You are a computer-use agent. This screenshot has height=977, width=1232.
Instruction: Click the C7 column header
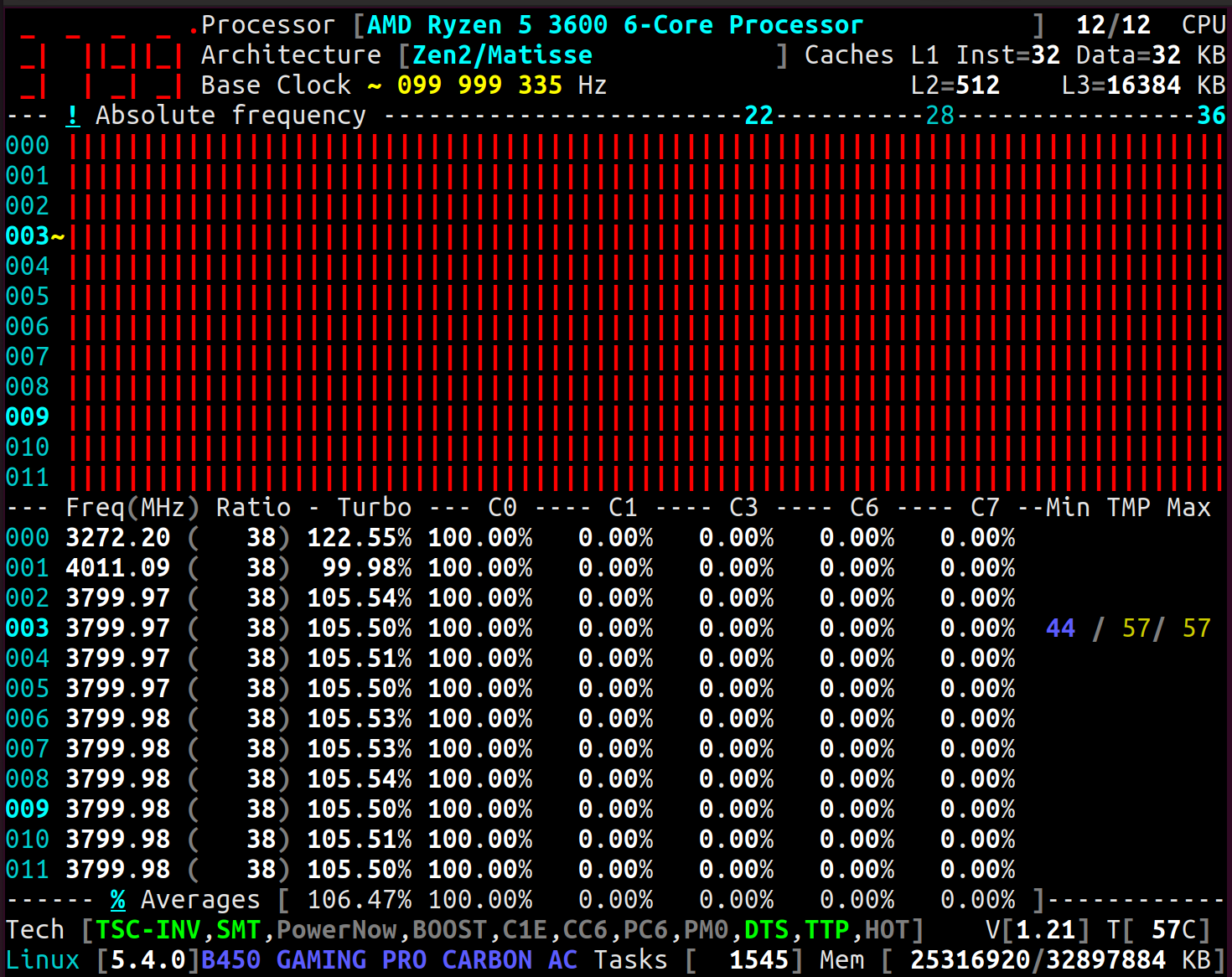[985, 508]
